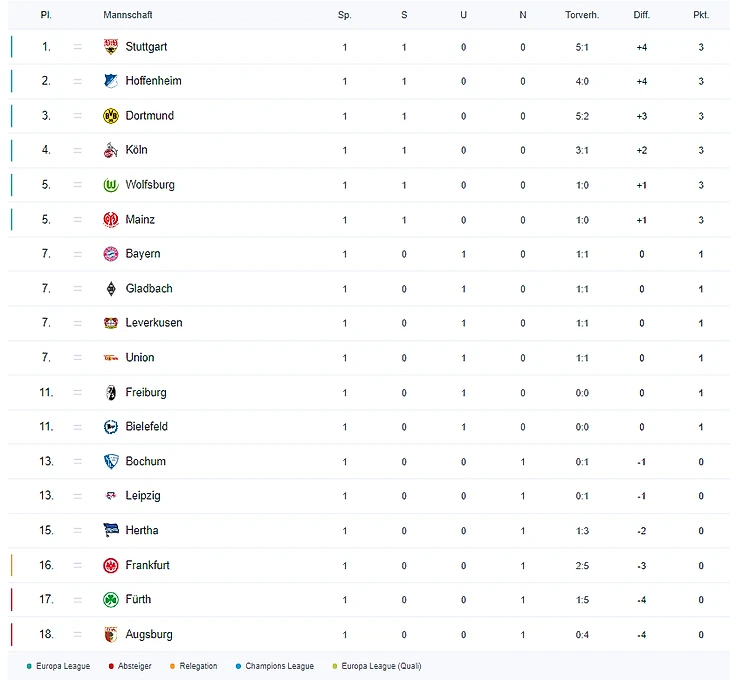
Task: Sort table by Pkt. column header
Action: 701,15
